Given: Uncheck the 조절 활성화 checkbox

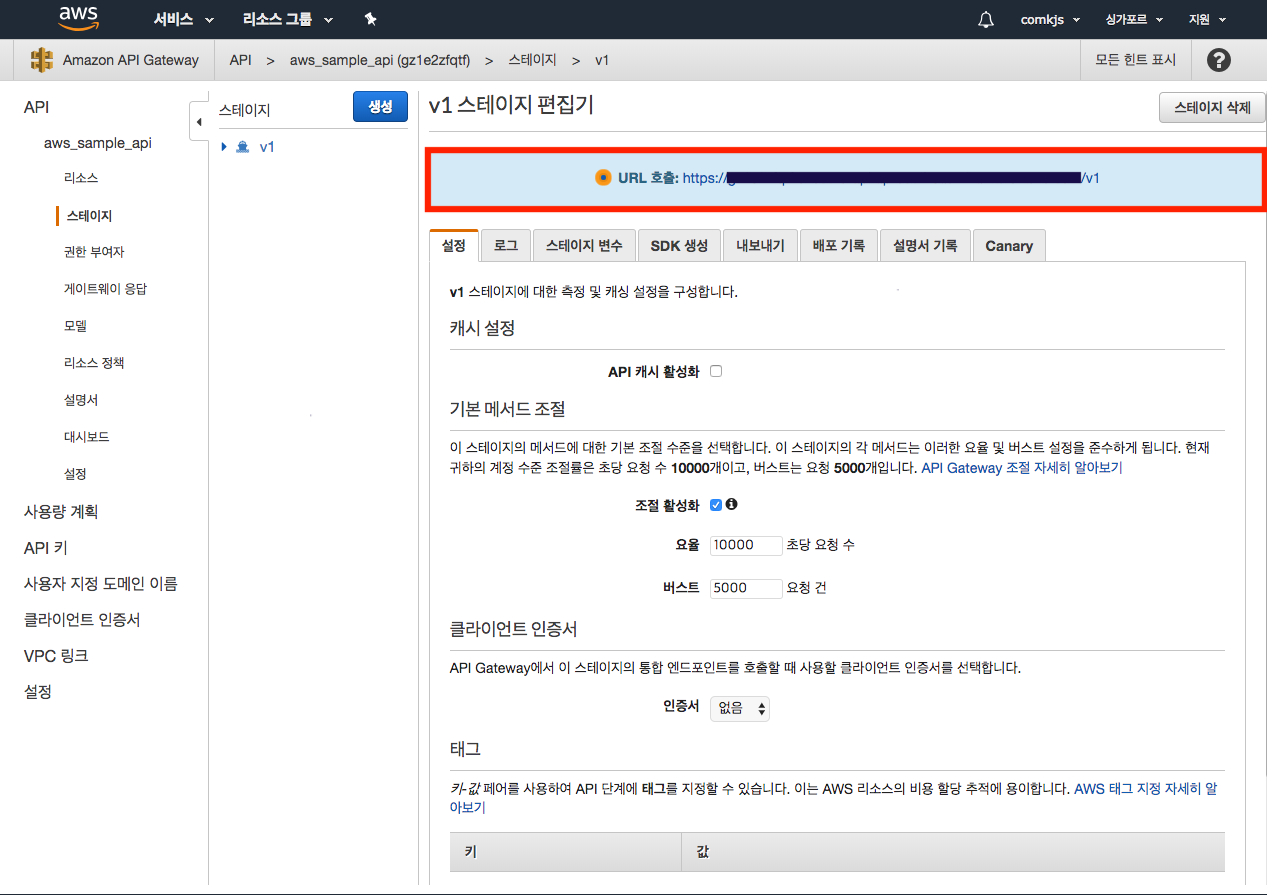Looking at the screenshot, I should (716, 505).
